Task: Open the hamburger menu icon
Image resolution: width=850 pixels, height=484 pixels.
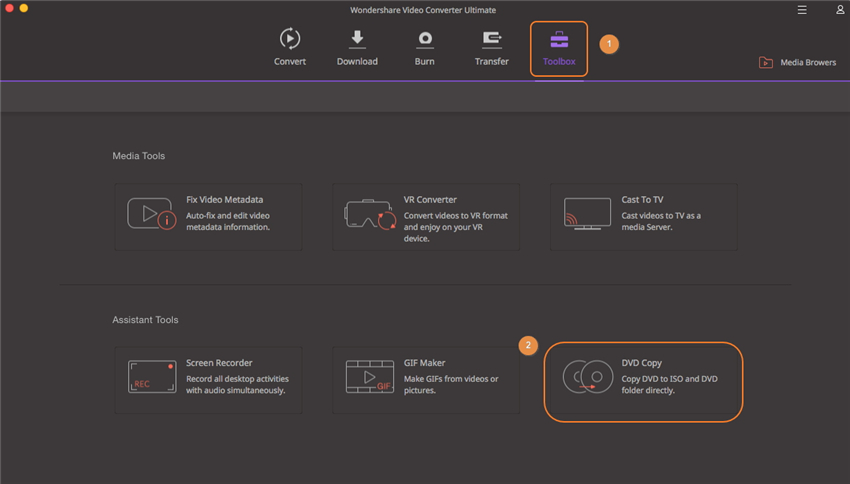Action: [802, 10]
